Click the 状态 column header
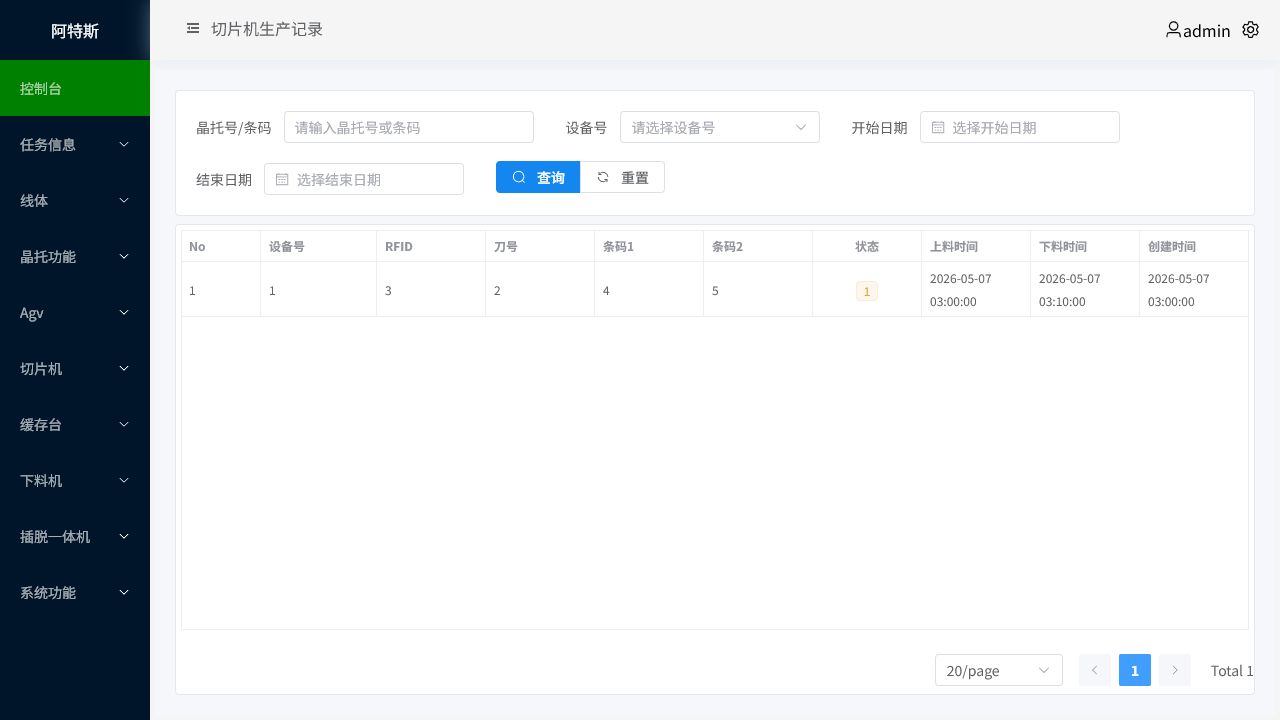 point(867,246)
